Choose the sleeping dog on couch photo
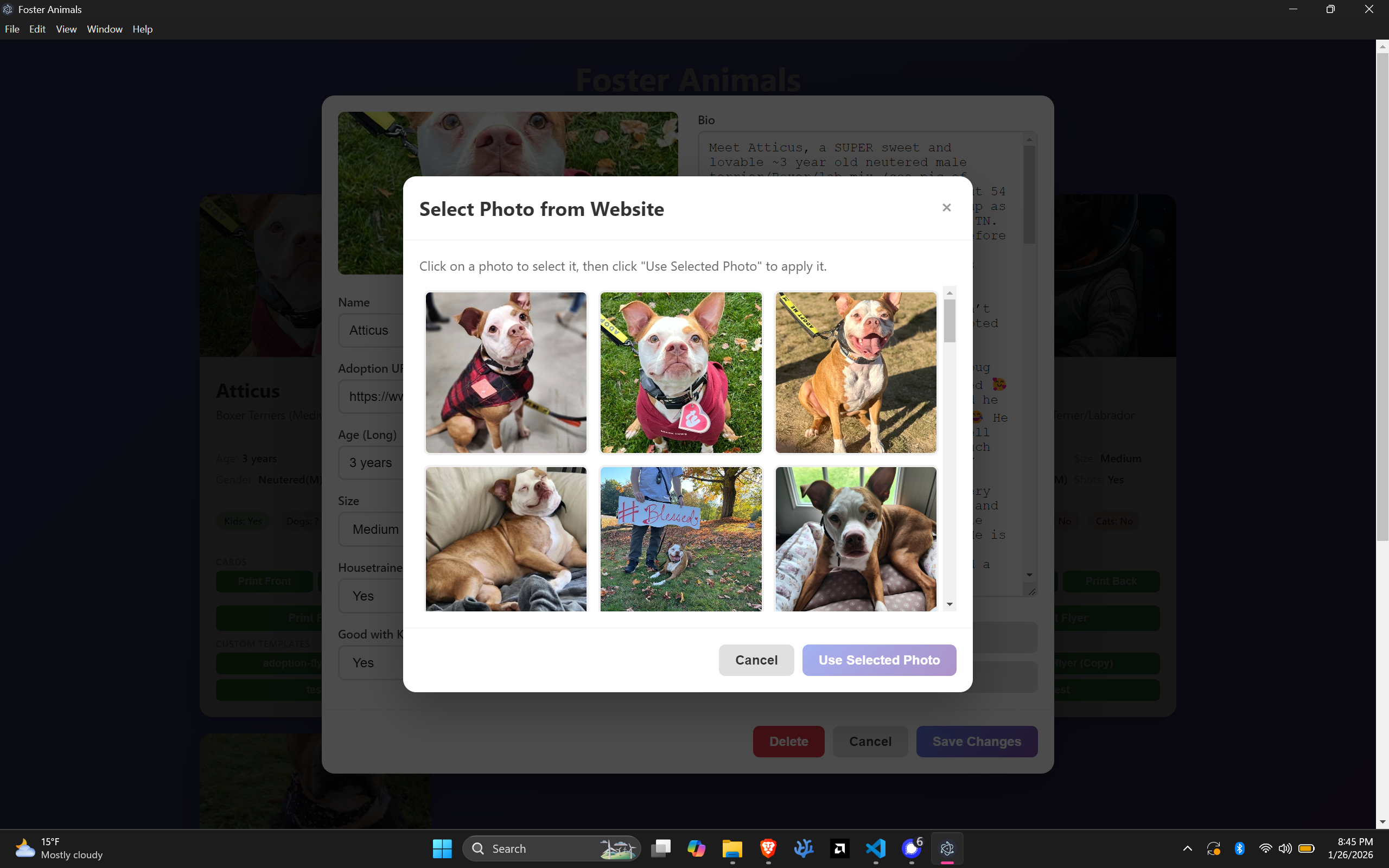The width and height of the screenshot is (1389, 868). (x=506, y=539)
